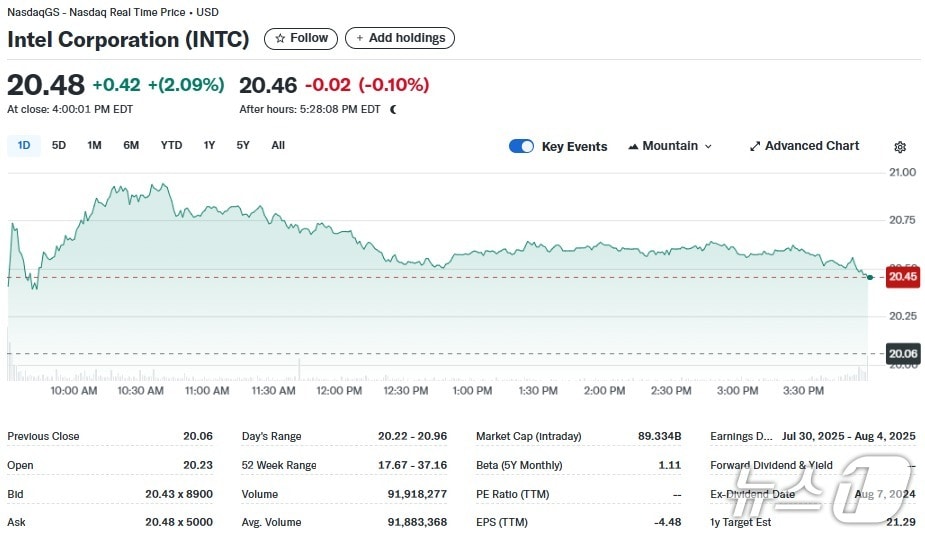Toggle the Key Events switch
This screenshot has width=925, height=537.
pos(521,146)
